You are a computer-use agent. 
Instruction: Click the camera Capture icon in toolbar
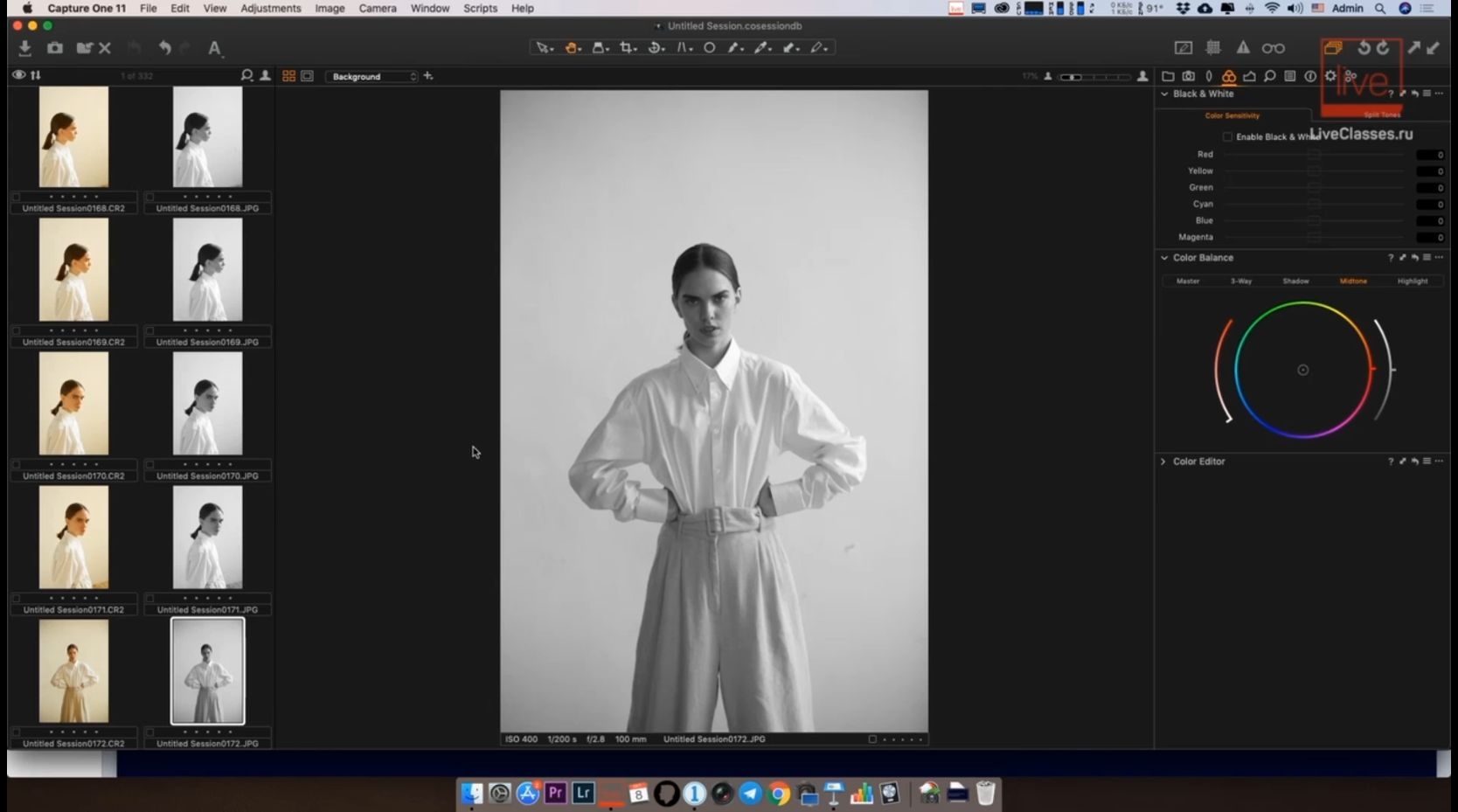point(55,48)
